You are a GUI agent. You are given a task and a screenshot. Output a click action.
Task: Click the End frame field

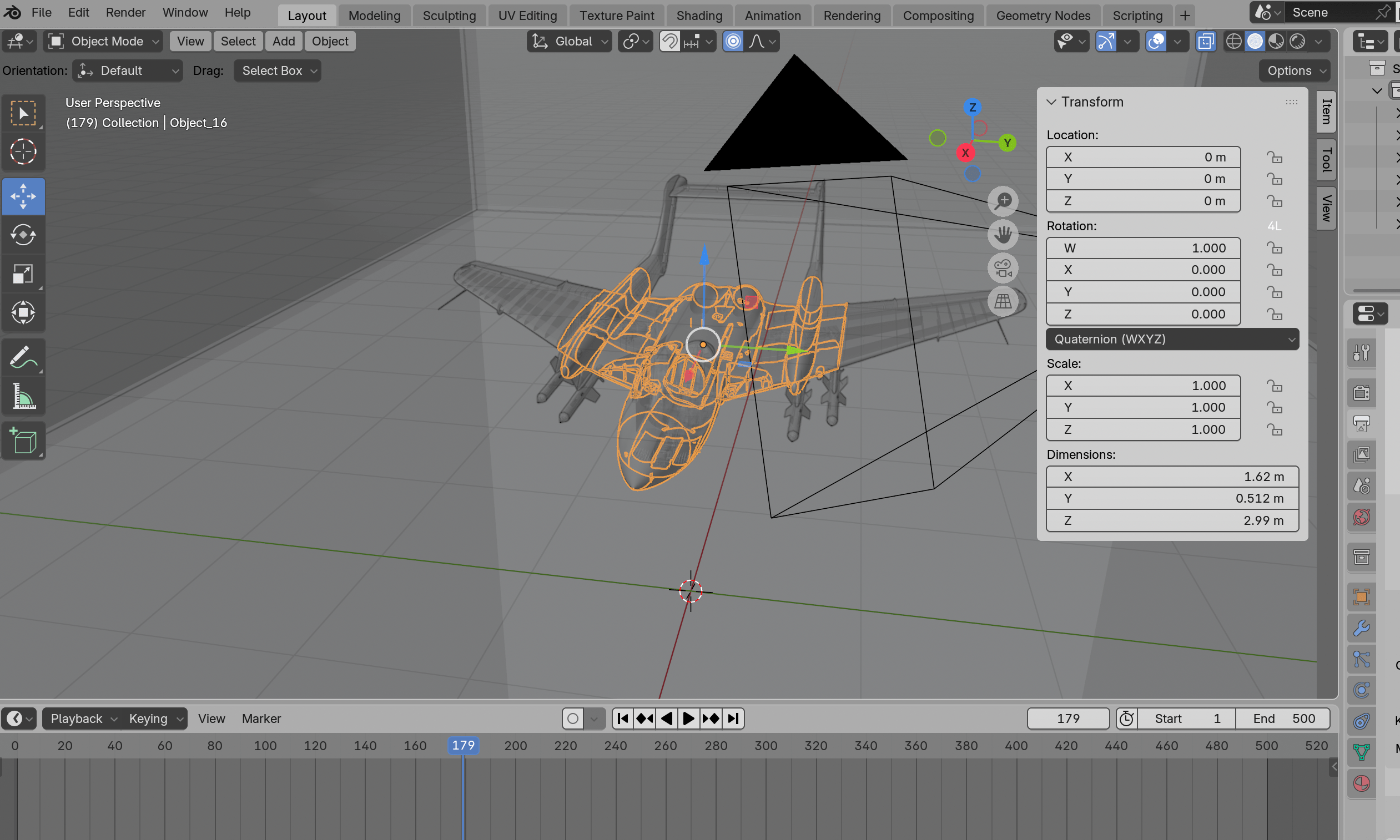click(1283, 718)
